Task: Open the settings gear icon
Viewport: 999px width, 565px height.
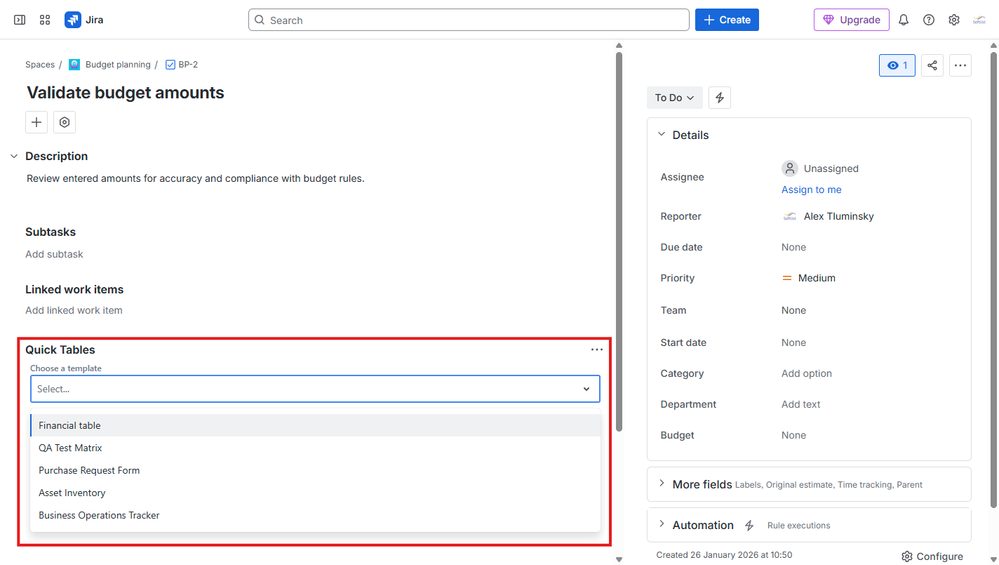Action: [x=954, y=20]
